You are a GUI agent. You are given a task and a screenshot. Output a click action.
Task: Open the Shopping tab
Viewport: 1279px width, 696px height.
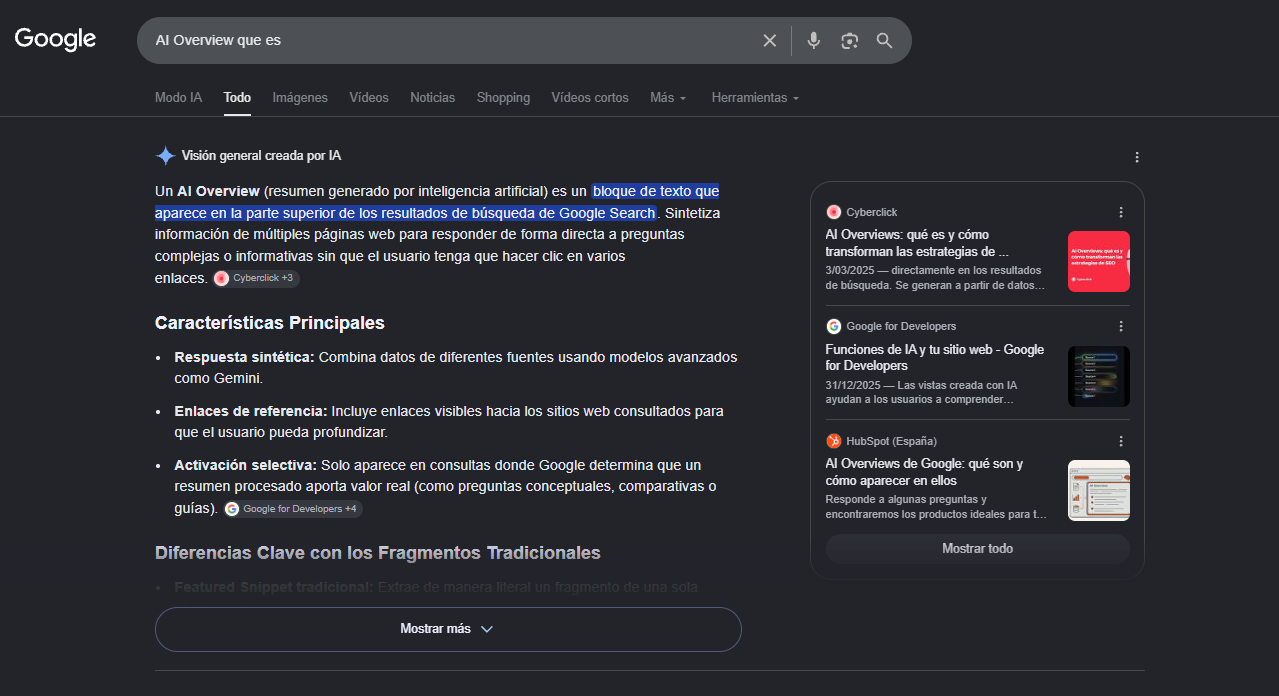503,98
